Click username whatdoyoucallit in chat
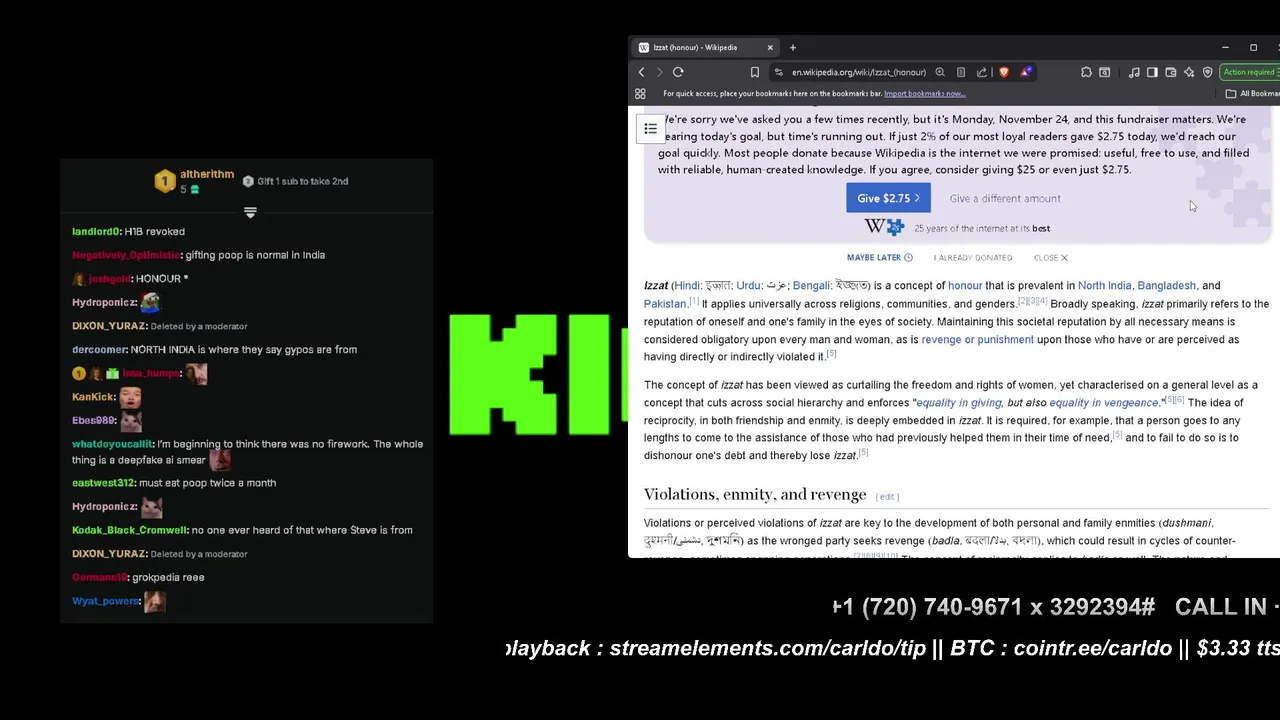1280x720 pixels. (112, 444)
